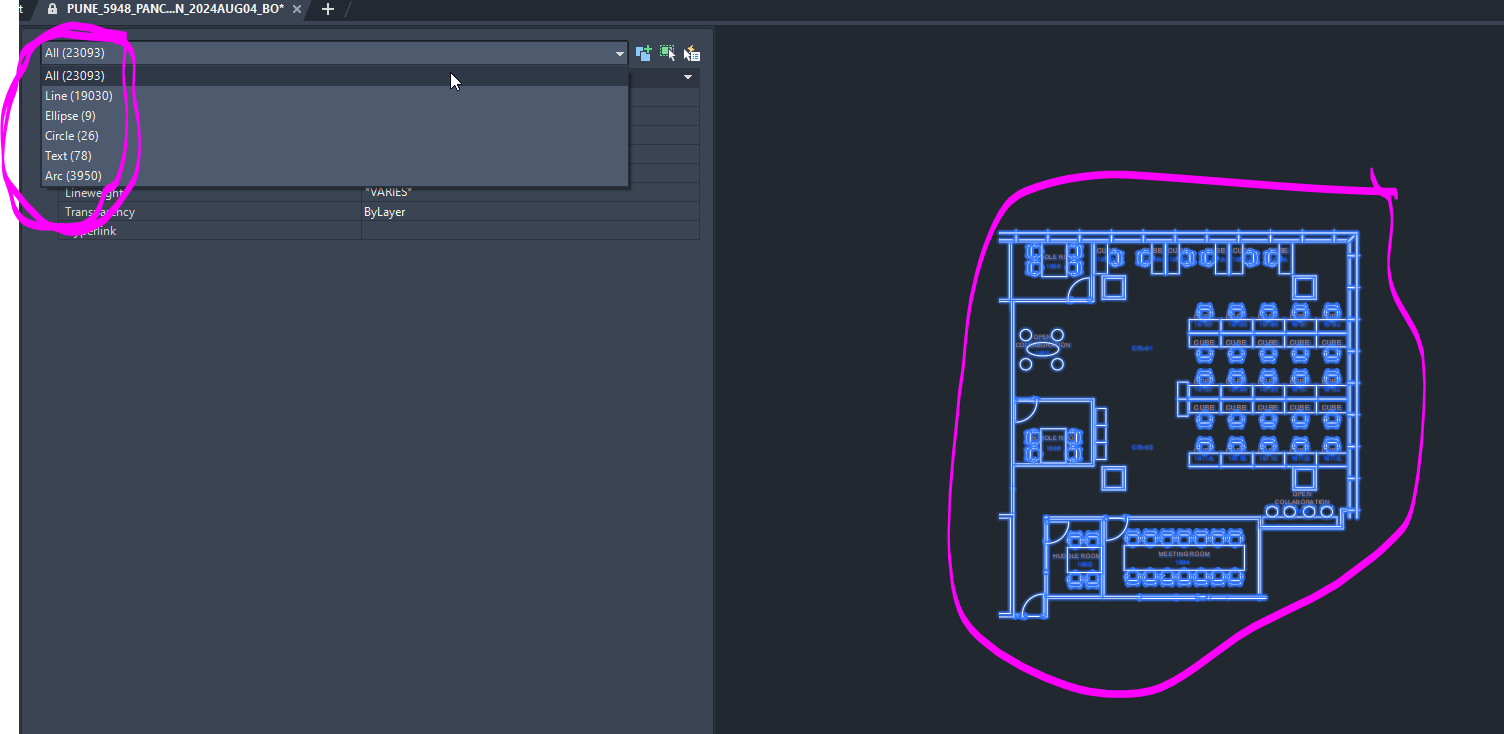Viewport: 1504px width, 734px height.
Task: Click the MEETING ROOM label in drawing
Action: 1184,554
